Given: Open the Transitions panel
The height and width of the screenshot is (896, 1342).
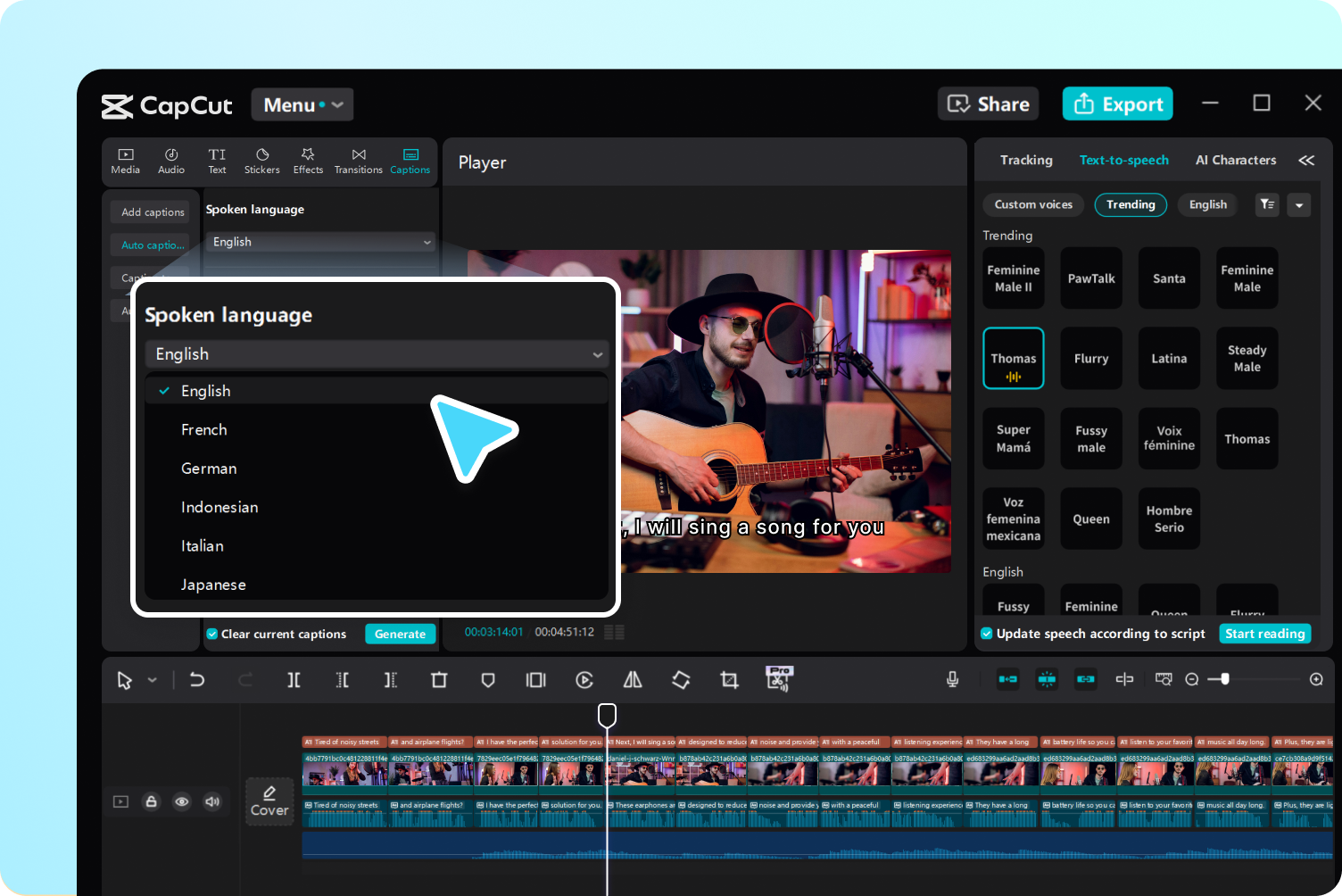Looking at the screenshot, I should pos(358,161).
